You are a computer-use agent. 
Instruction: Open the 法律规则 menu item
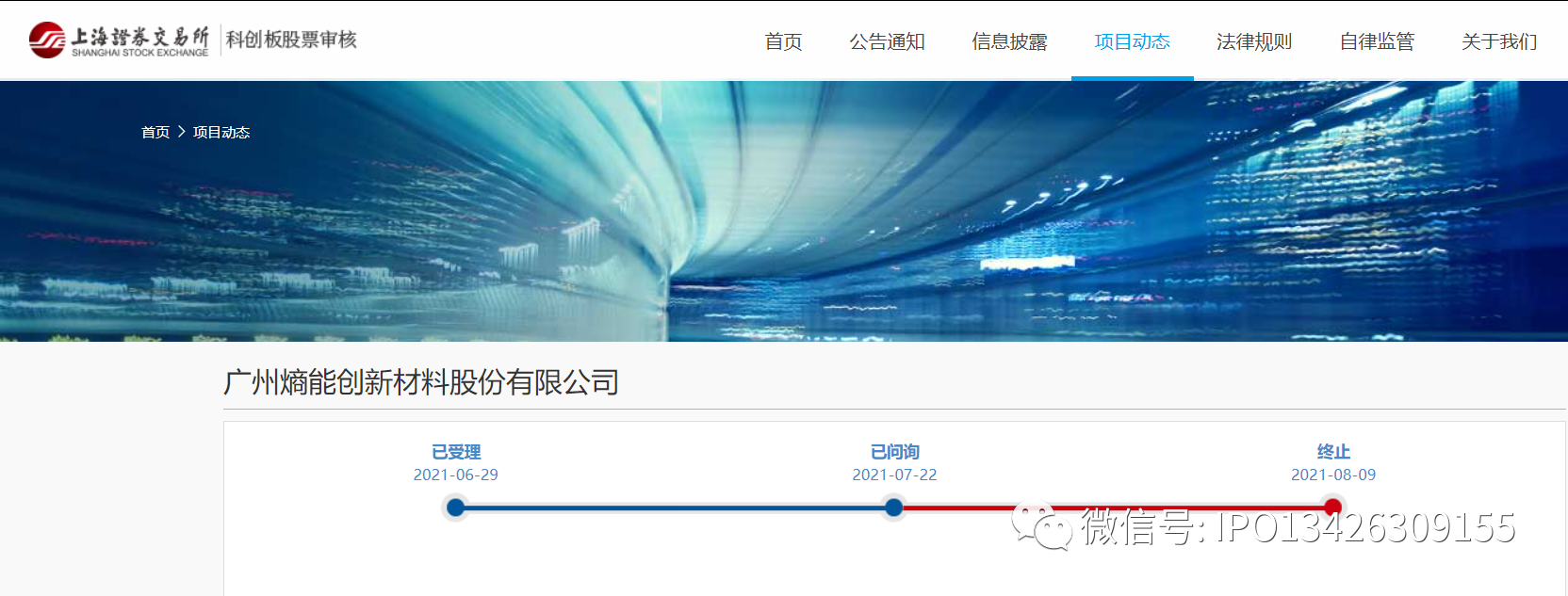pyautogui.click(x=1254, y=41)
